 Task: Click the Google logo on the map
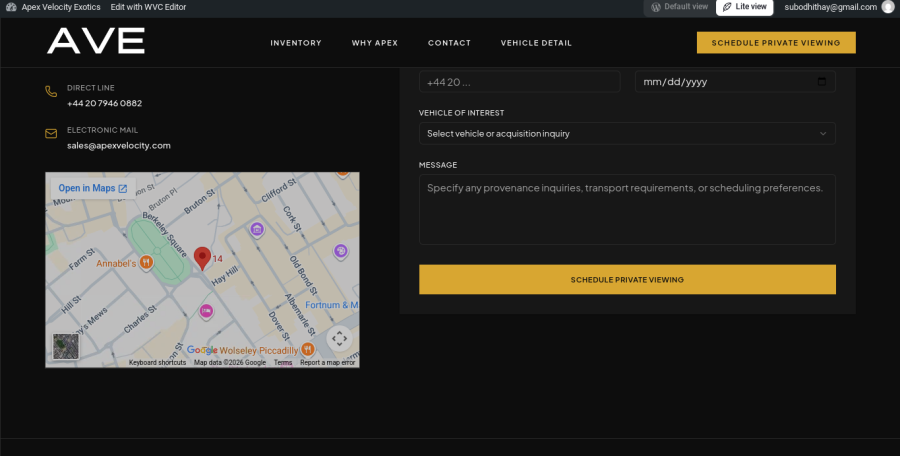202,350
